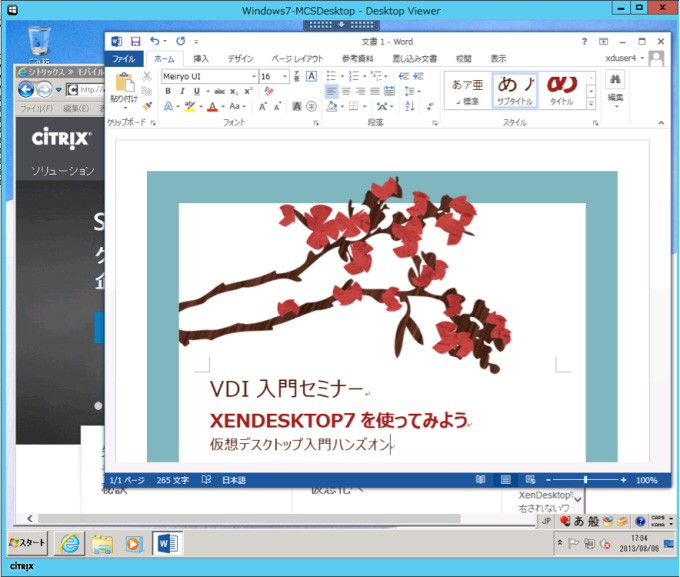
Task: Open the Find binoculars editing icon
Action: coord(615,80)
